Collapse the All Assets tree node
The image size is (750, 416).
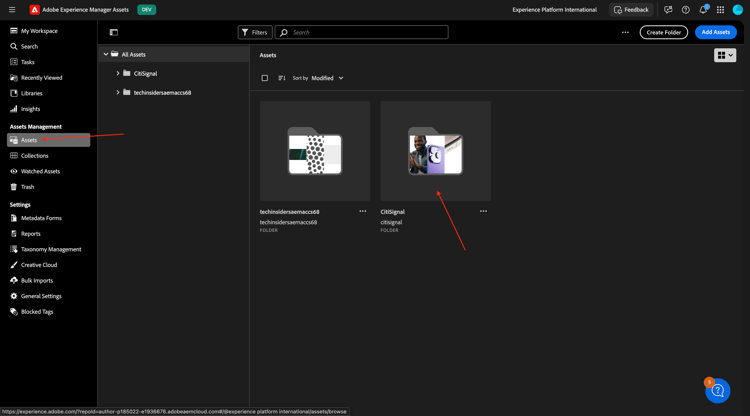pyautogui.click(x=106, y=55)
